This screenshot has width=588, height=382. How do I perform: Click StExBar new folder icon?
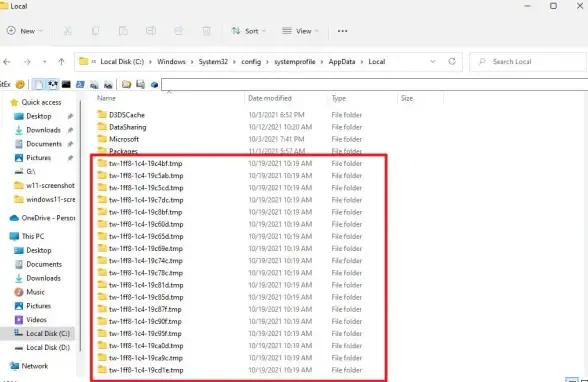126,84
